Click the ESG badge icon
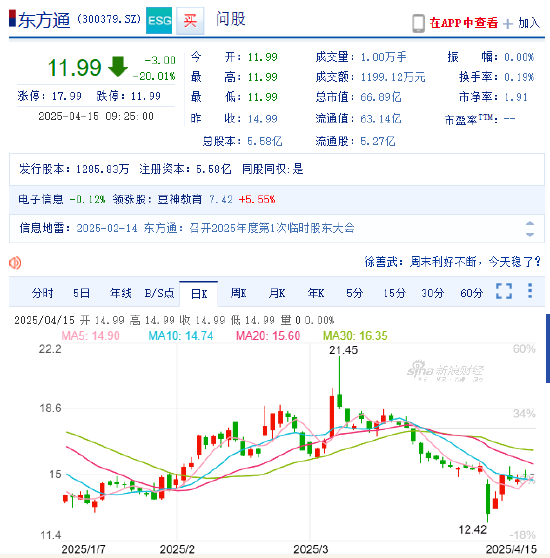Viewport: 550px width, 558px height. [159, 20]
